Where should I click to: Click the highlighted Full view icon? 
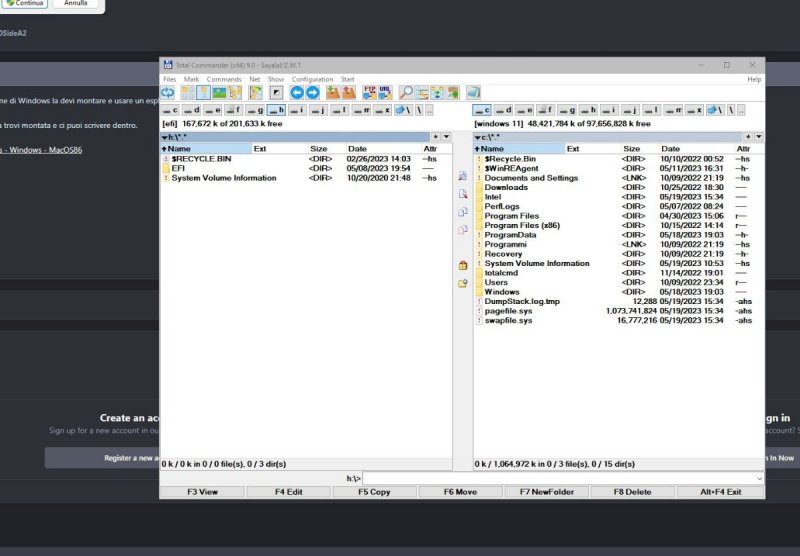pyautogui.click(x=204, y=93)
